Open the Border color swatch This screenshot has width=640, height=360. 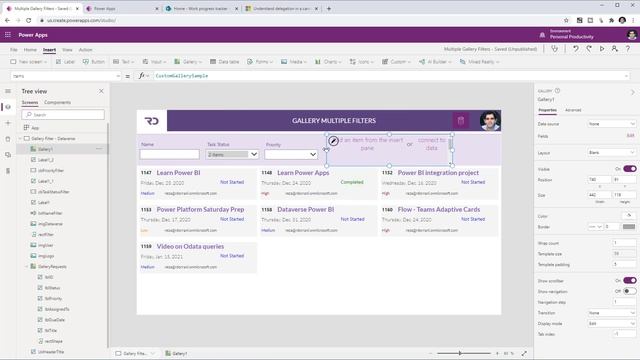[x=629, y=227]
